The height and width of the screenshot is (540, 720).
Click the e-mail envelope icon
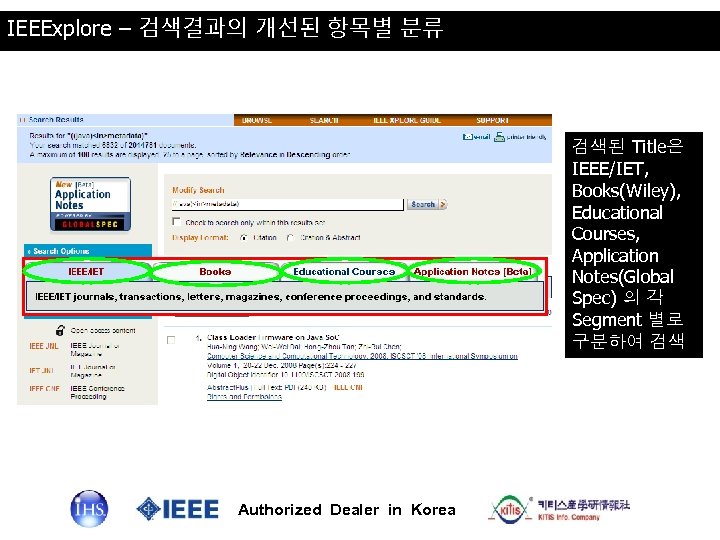(x=467, y=137)
